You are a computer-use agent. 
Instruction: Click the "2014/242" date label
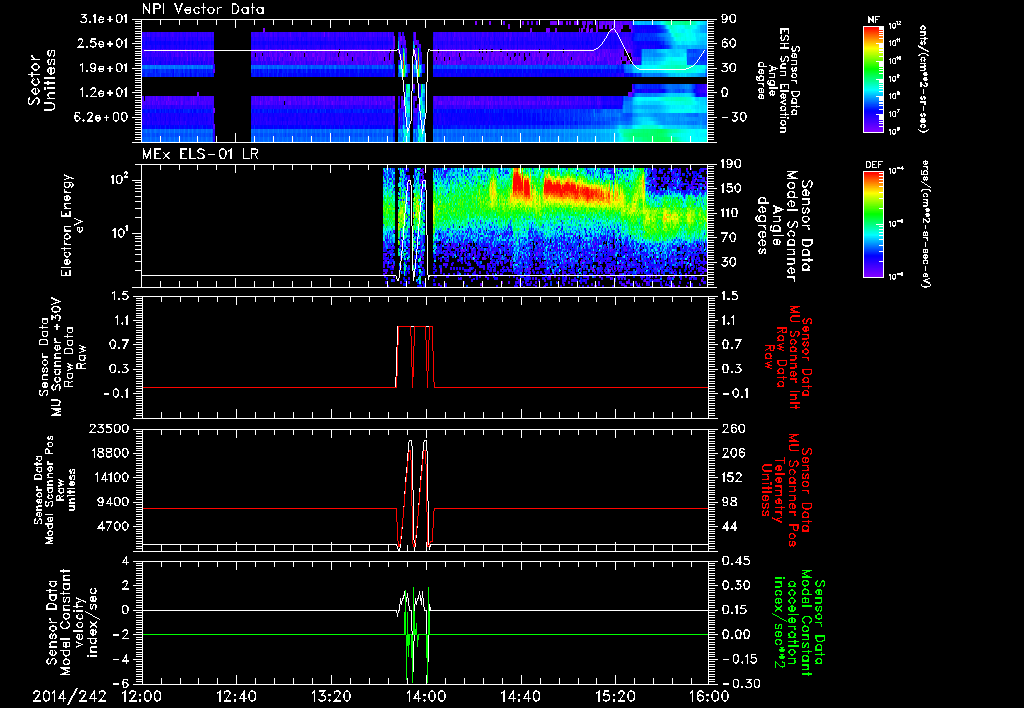click(70, 696)
